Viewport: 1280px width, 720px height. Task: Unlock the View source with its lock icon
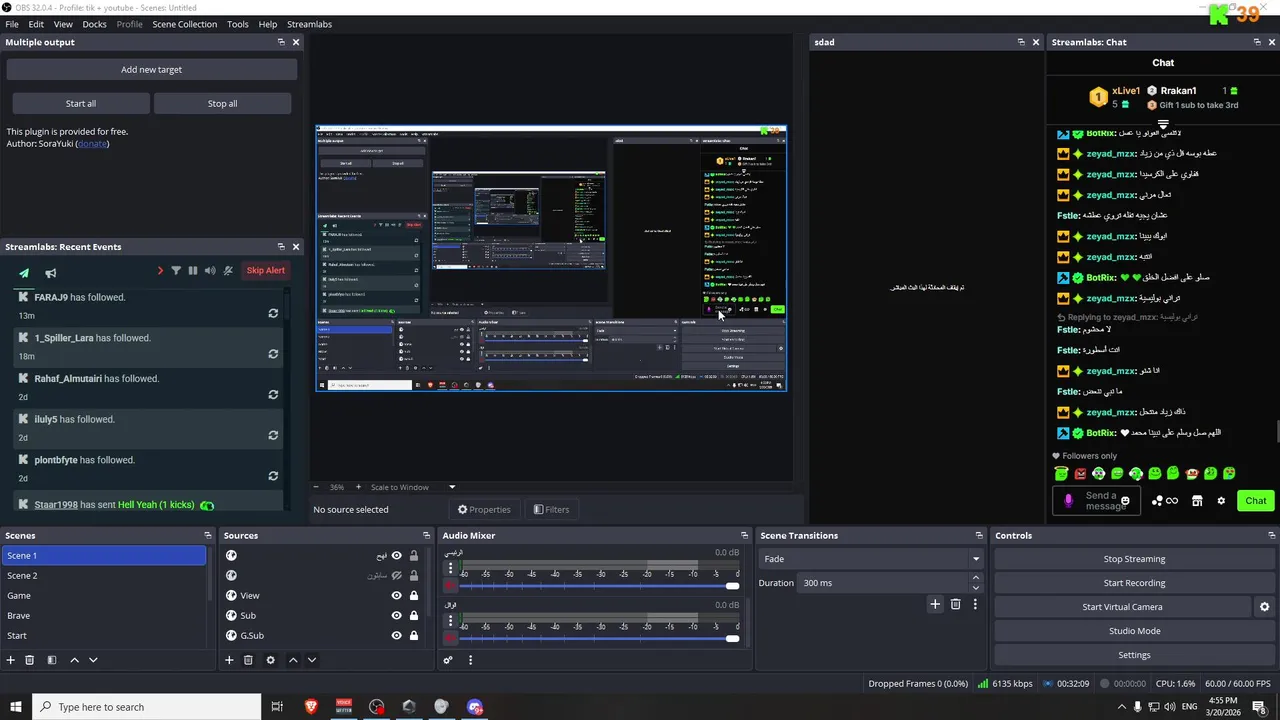coord(413,596)
